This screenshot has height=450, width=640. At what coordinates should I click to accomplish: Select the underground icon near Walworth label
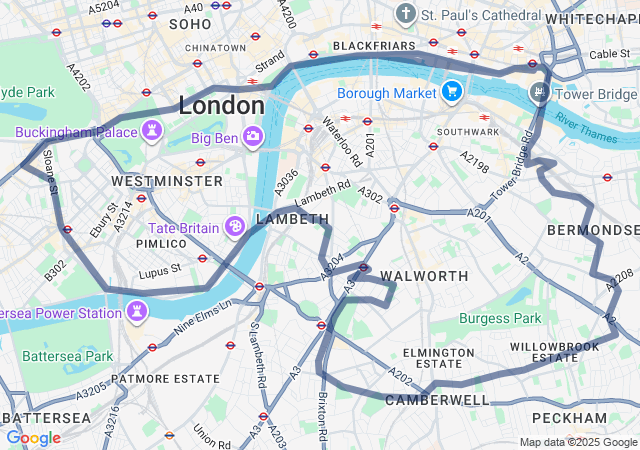tap(363, 268)
